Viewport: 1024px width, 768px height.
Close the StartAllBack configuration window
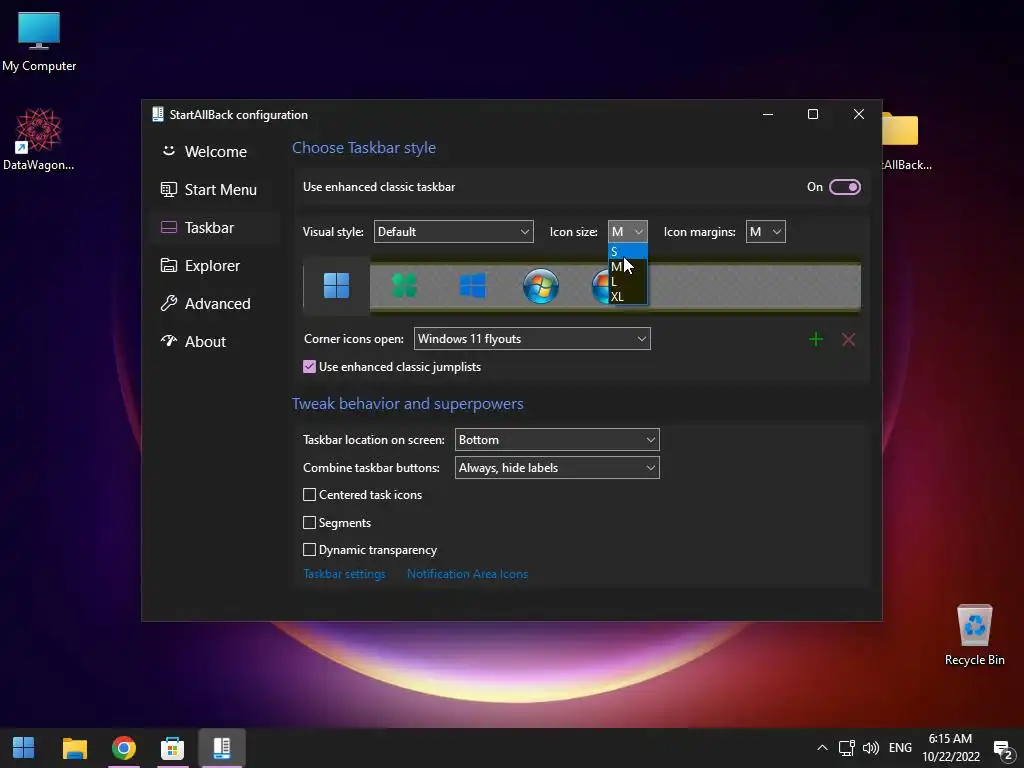pos(859,114)
